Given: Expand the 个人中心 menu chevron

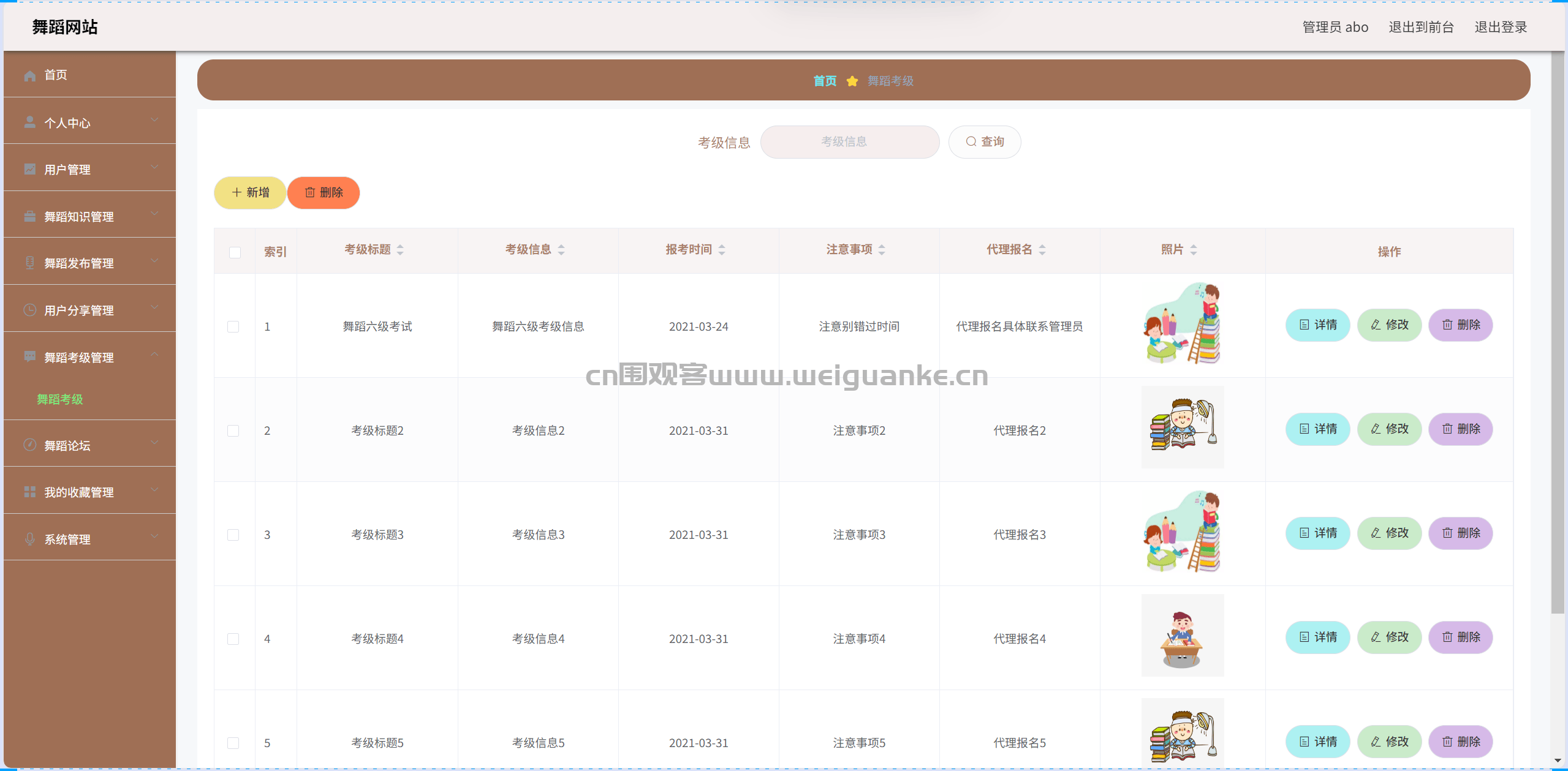Looking at the screenshot, I should point(154,120).
